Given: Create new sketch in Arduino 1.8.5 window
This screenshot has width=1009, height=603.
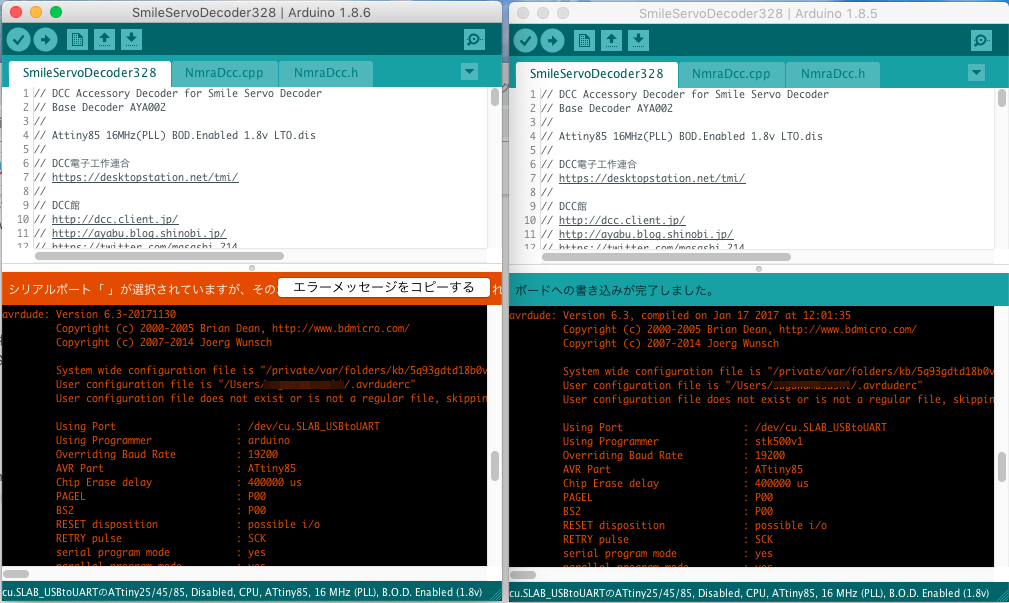Looking at the screenshot, I should (x=584, y=41).
